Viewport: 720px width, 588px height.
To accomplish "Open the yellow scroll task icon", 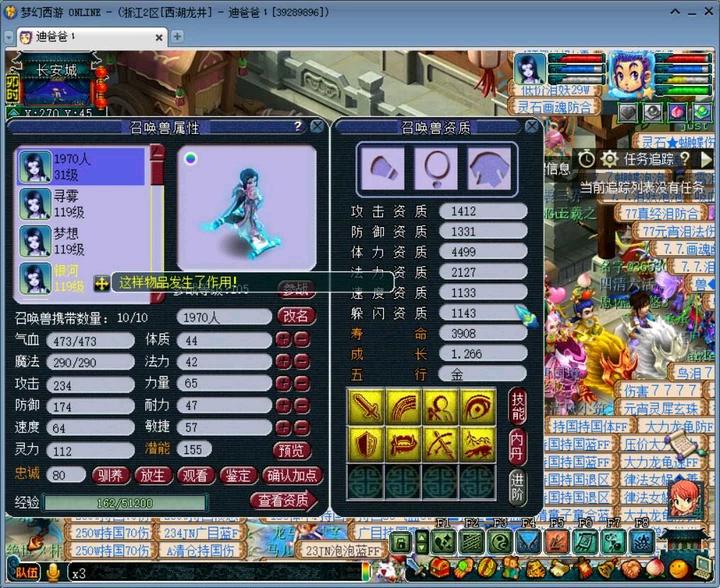I will (559, 568).
